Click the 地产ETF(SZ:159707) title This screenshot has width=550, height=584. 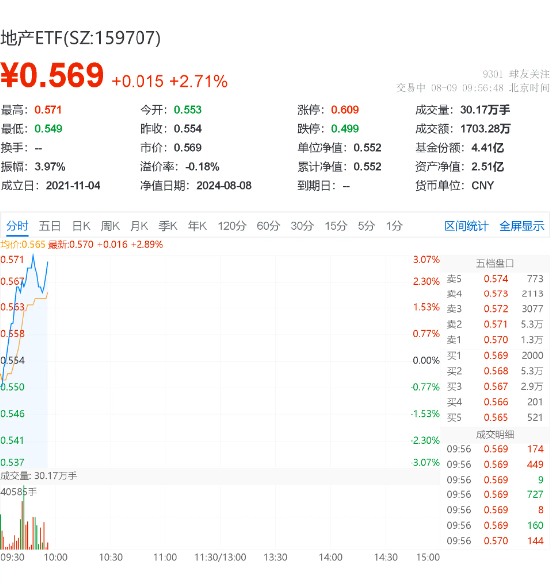80,38
